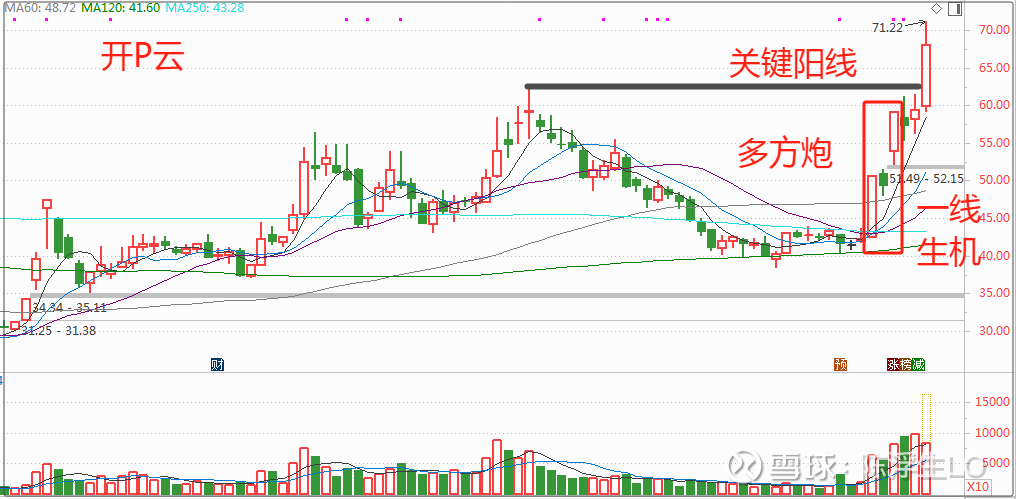Click the 榜 ranking marker icon
Screen dimensions: 1016x499
[904, 364]
